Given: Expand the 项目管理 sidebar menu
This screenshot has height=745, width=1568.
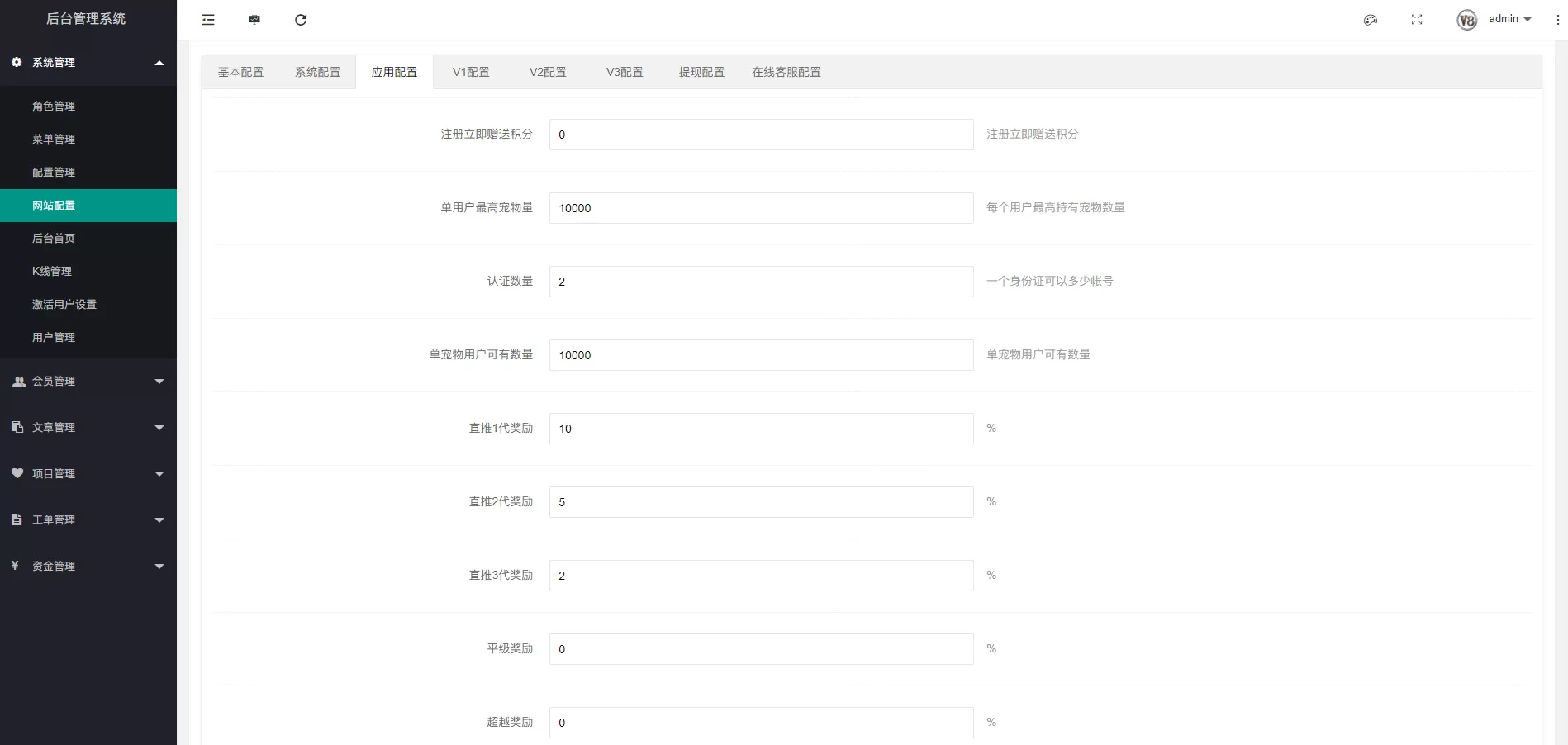Looking at the screenshot, I should click(x=88, y=474).
